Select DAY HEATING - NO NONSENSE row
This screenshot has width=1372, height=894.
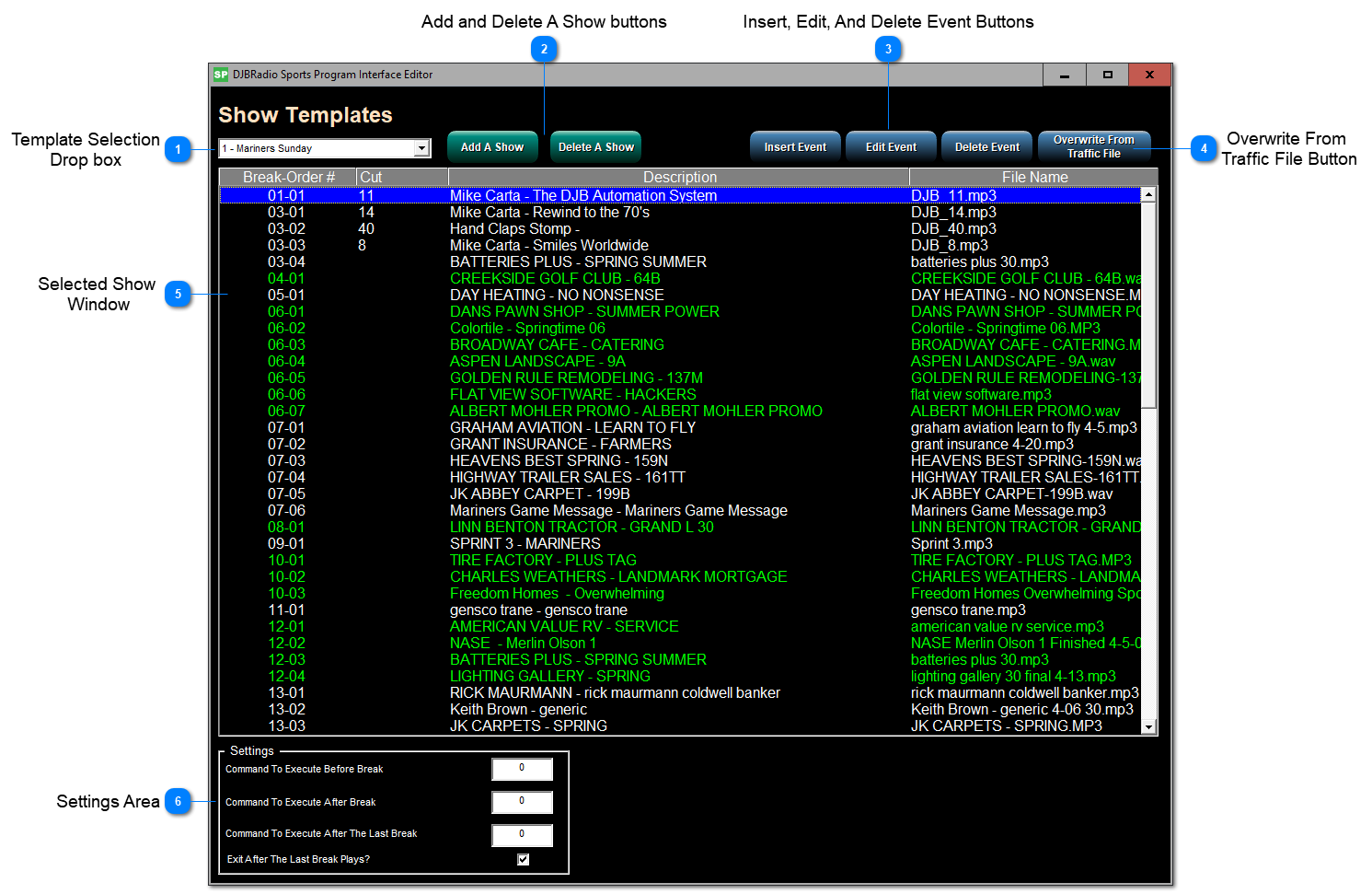click(681, 295)
